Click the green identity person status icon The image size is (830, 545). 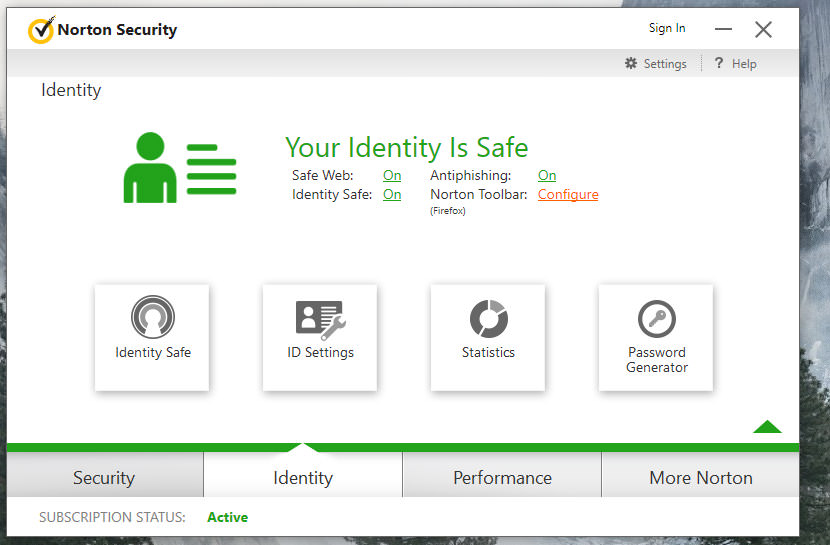pyautogui.click(x=180, y=168)
